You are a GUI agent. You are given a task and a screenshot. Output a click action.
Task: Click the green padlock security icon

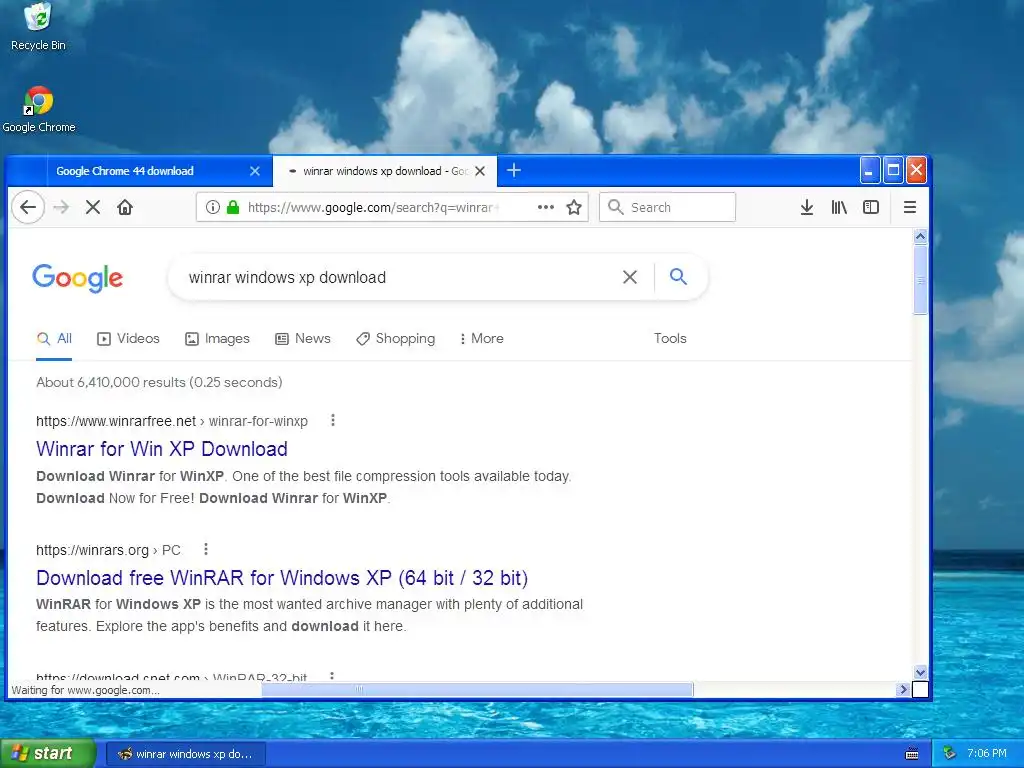[232, 207]
